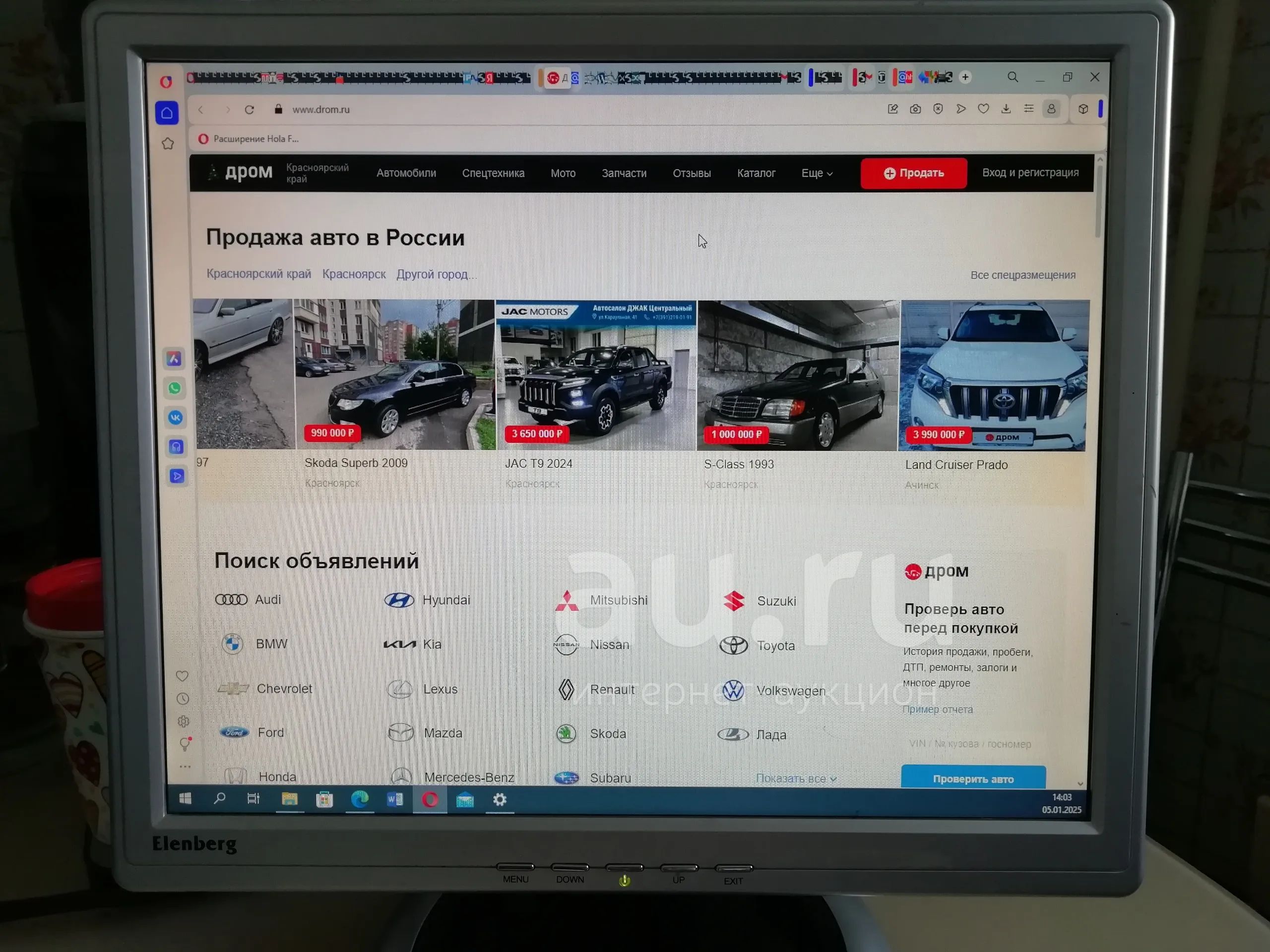This screenshot has width=1270, height=952.
Task: Open Easy Setup sliders icon
Action: (1029, 109)
